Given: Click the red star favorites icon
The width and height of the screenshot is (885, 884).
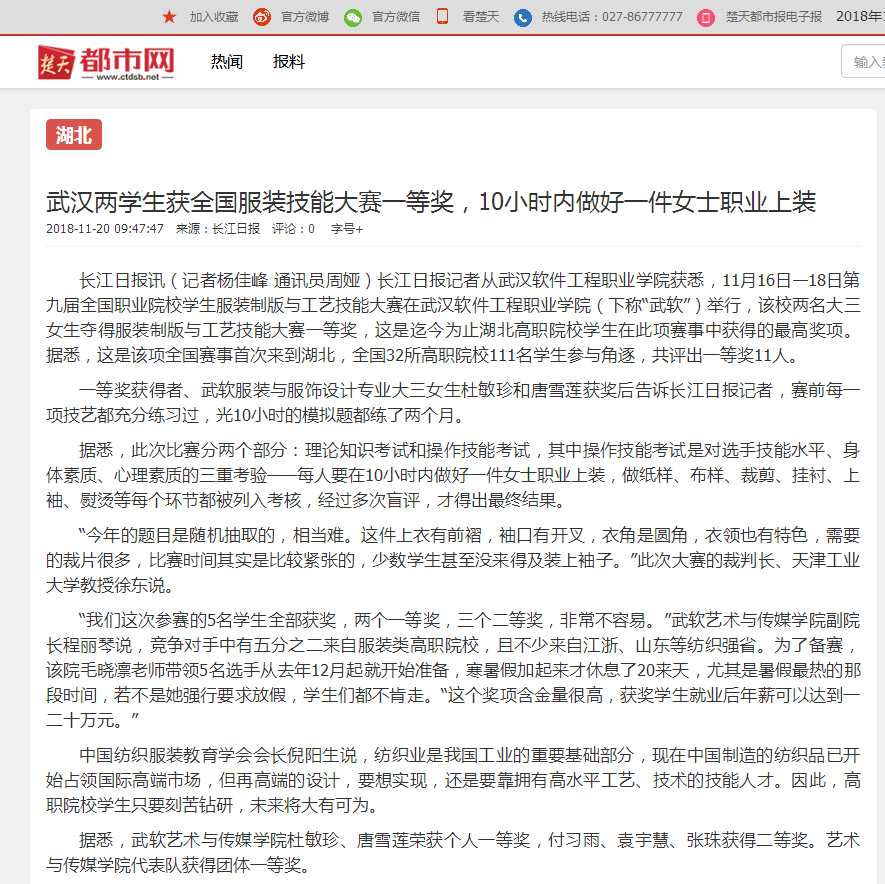Looking at the screenshot, I should pyautogui.click(x=169, y=16).
